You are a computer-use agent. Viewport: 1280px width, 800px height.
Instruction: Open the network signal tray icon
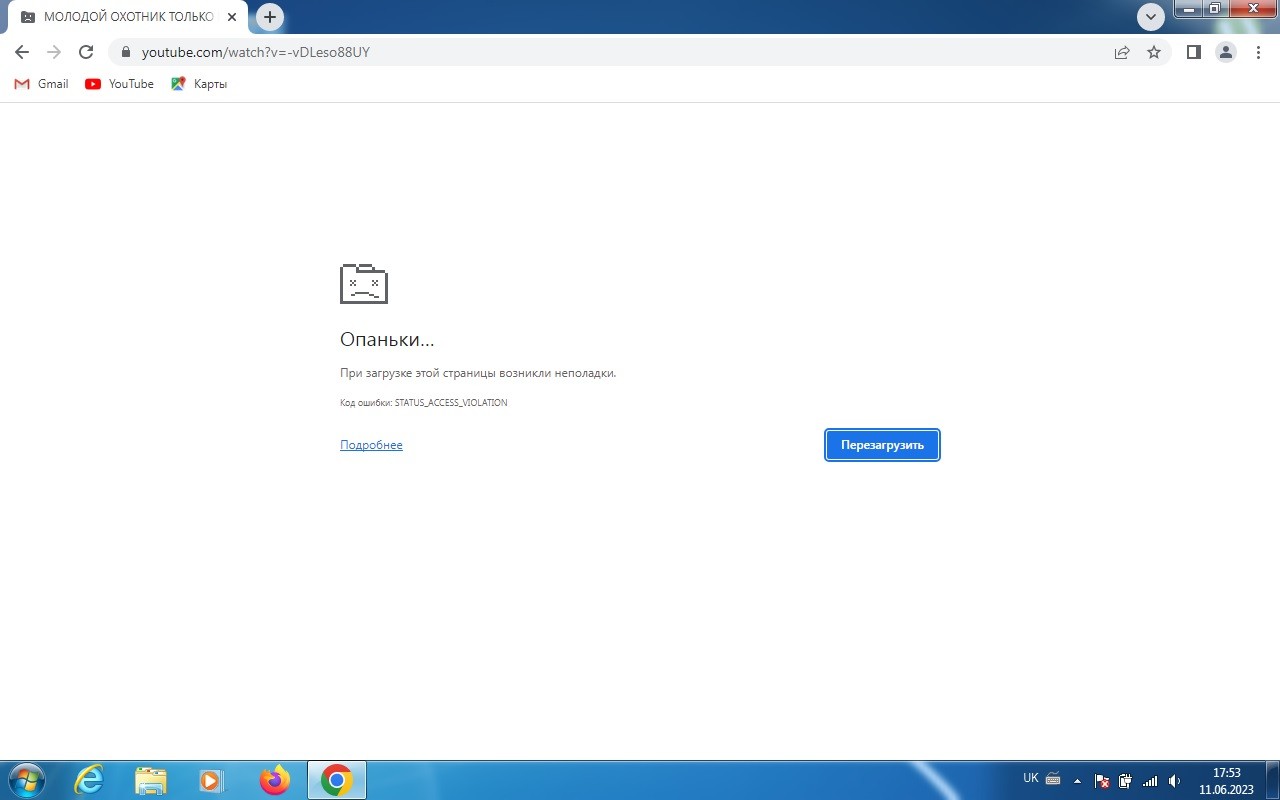point(1151,781)
